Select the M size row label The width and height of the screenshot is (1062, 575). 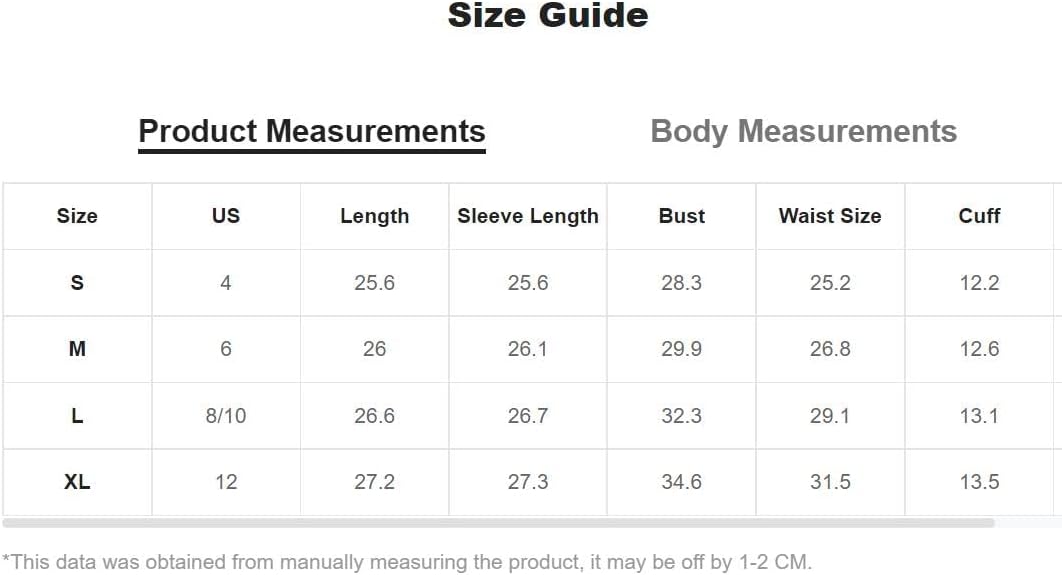pyautogui.click(x=77, y=349)
